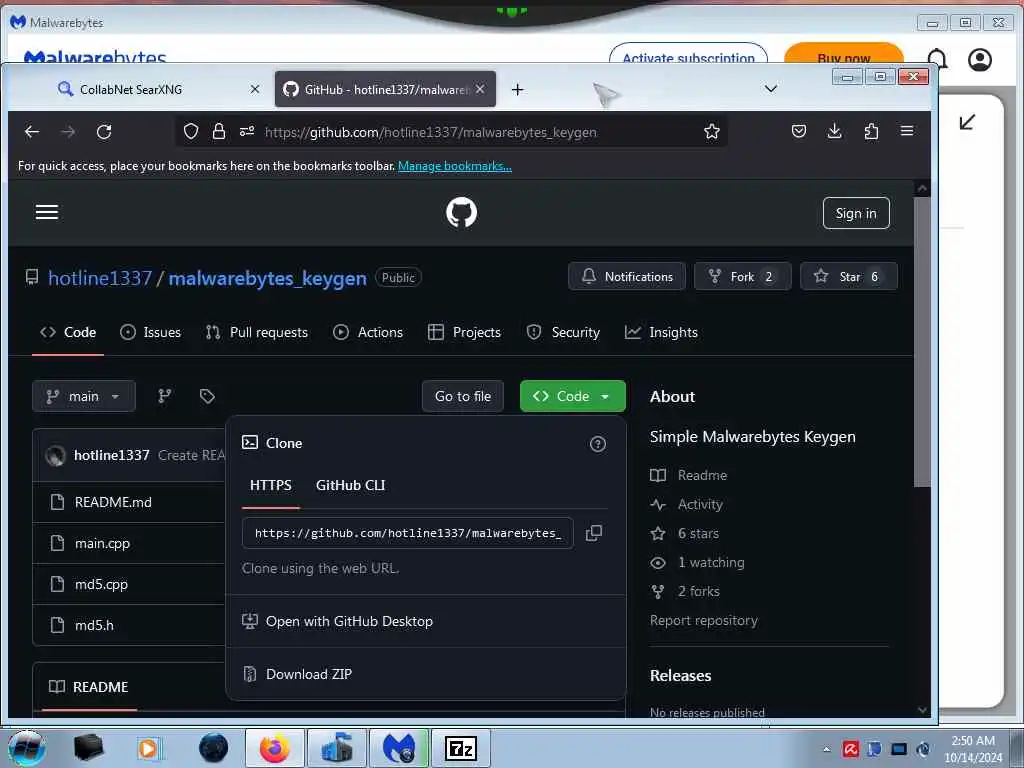Click Report repository link
Image resolution: width=1024 pixels, height=768 pixels.
pyautogui.click(x=703, y=620)
